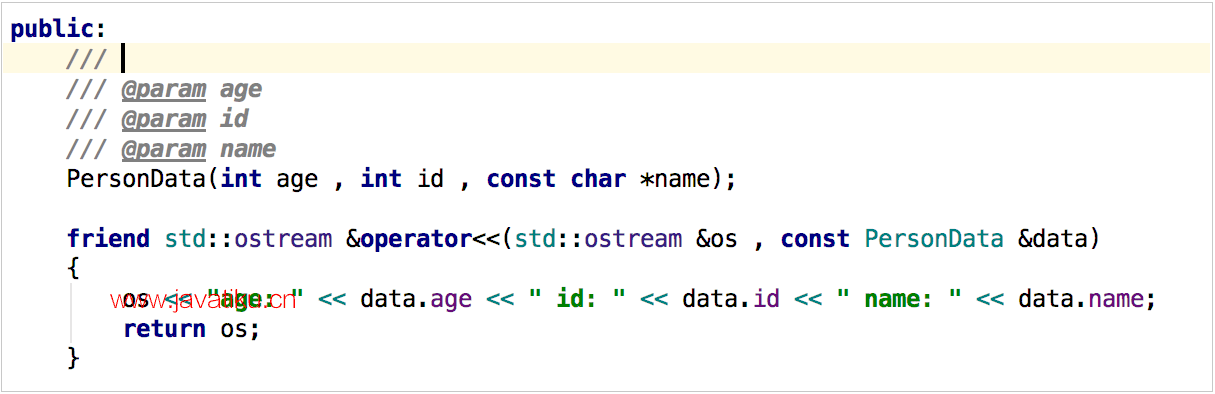Image resolution: width=1215 pixels, height=394 pixels.
Task: Click the PersonData constructor name
Action: 136,180
